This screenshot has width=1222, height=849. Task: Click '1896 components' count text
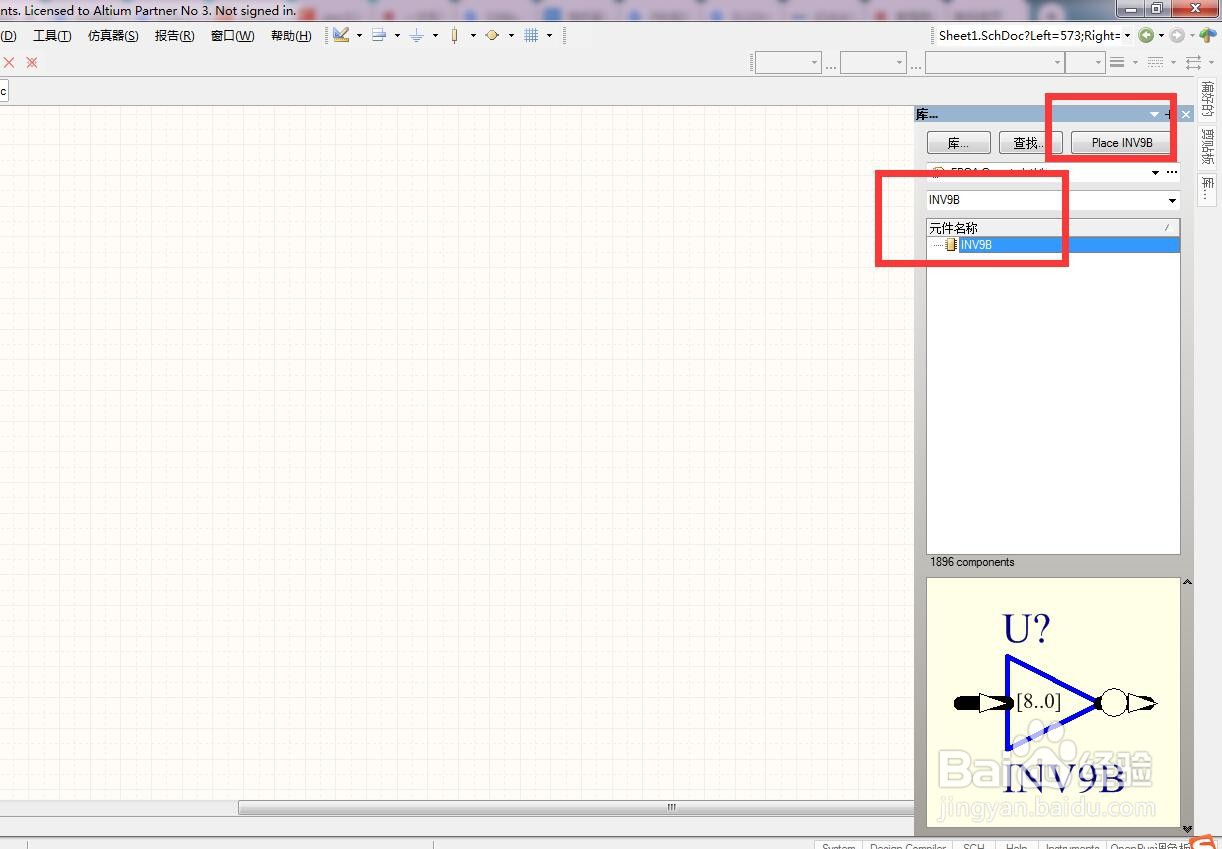972,562
